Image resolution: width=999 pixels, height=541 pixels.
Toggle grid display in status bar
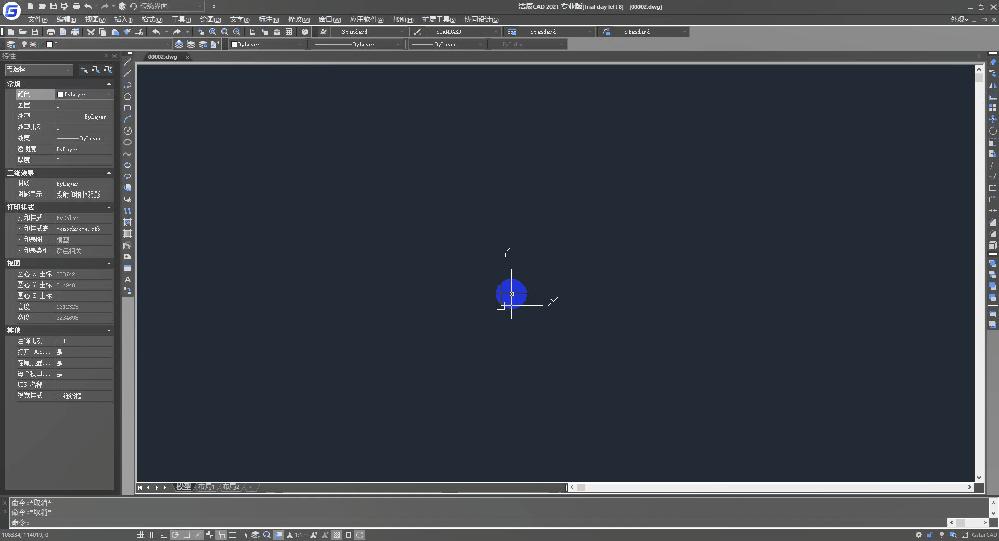pos(152,535)
